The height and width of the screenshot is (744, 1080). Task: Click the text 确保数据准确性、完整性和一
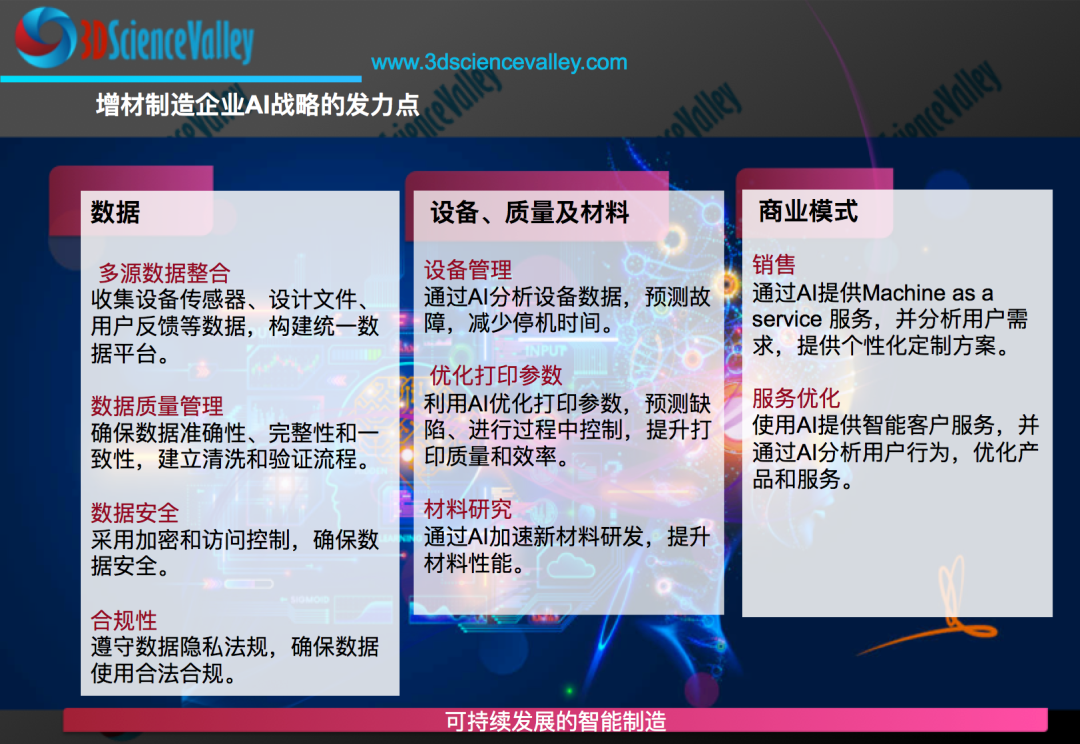point(235,432)
